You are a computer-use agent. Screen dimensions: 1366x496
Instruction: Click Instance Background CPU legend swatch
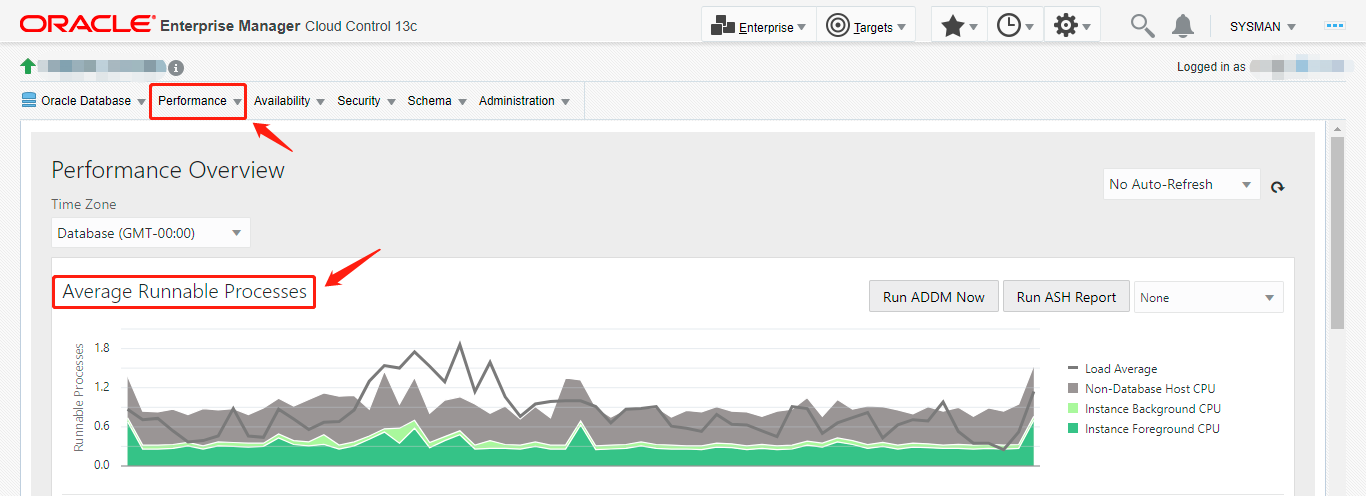click(1074, 409)
